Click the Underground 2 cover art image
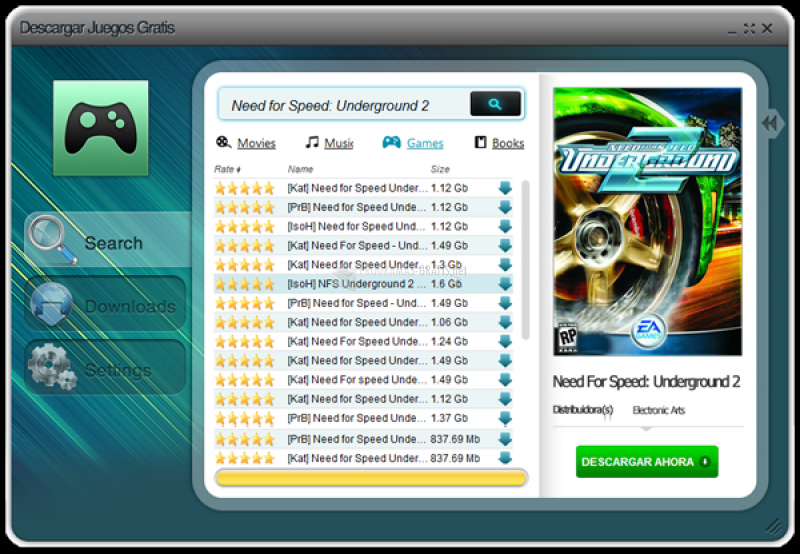800x554 pixels. point(647,221)
